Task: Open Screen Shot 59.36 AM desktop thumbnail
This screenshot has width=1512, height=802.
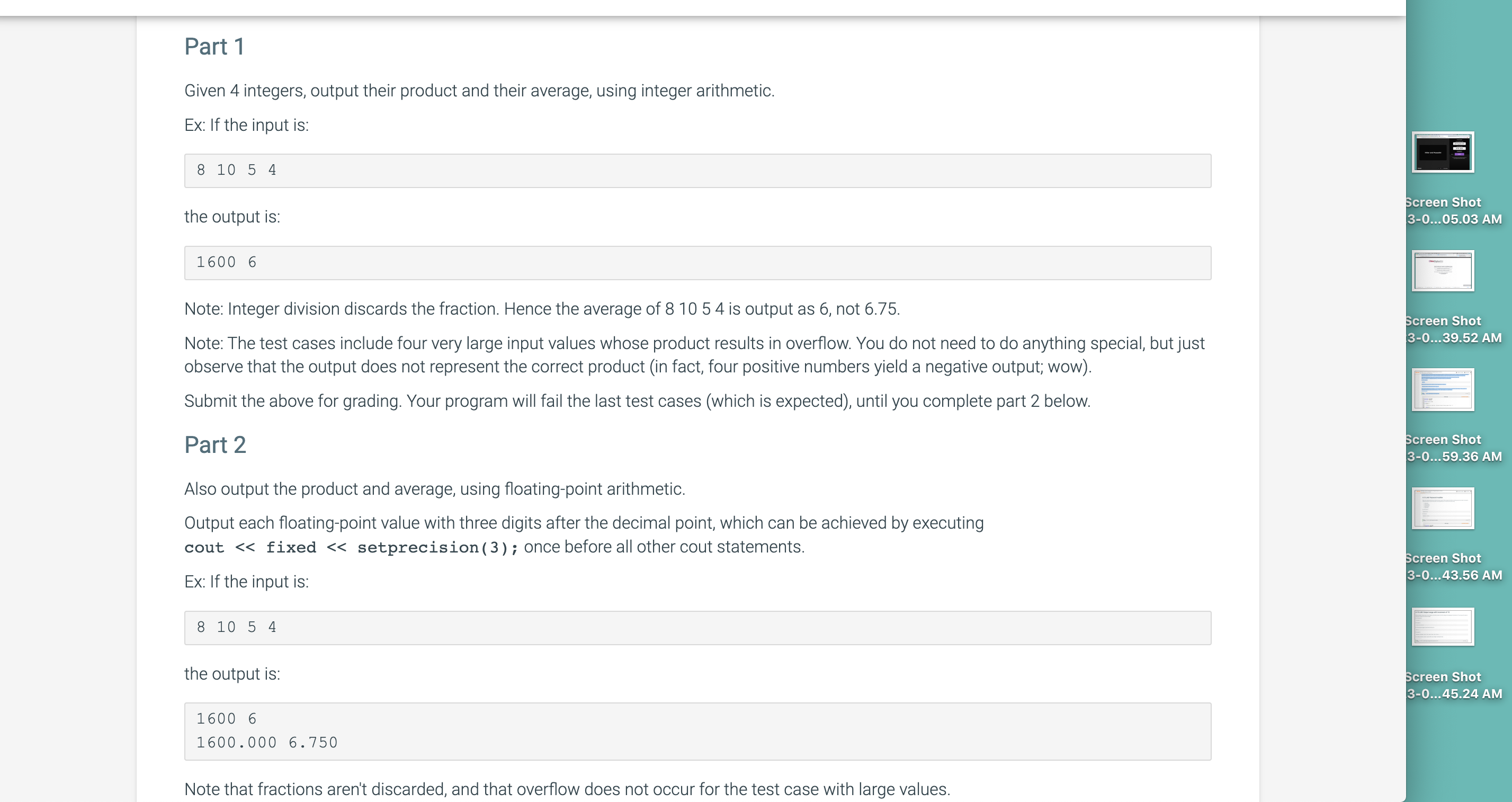Action: click(x=1443, y=390)
